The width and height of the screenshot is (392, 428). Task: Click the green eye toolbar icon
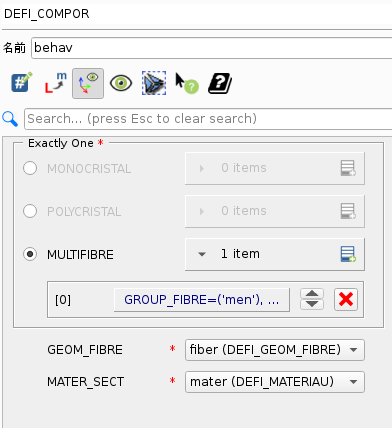(x=121, y=83)
